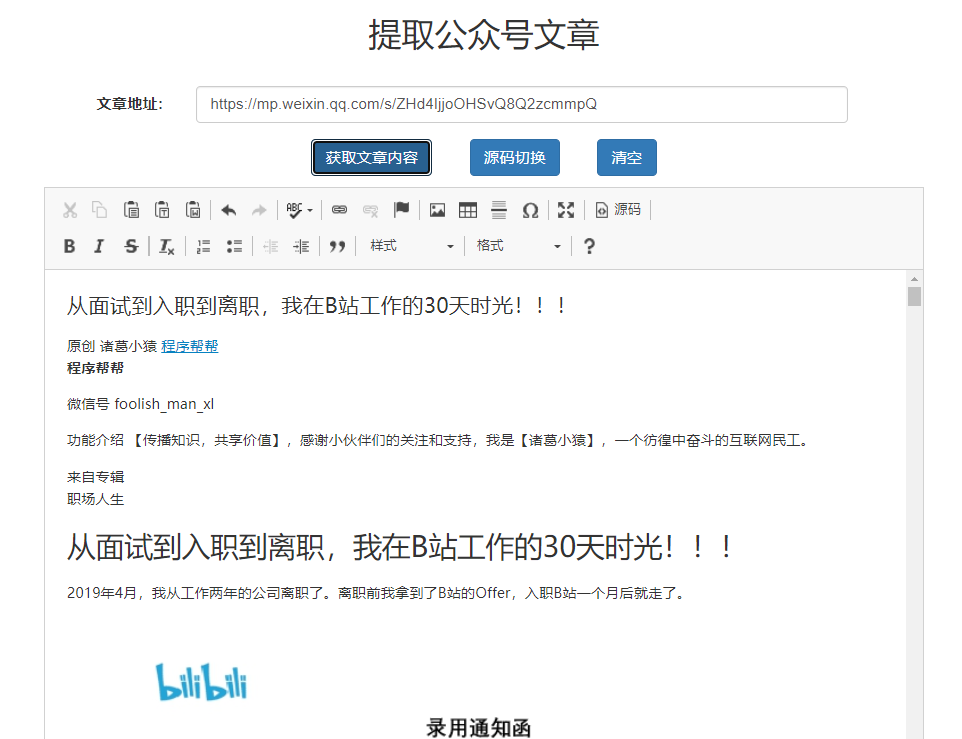Click the Cut scissors icon
Screen dimensions: 962x739
pos(70,210)
